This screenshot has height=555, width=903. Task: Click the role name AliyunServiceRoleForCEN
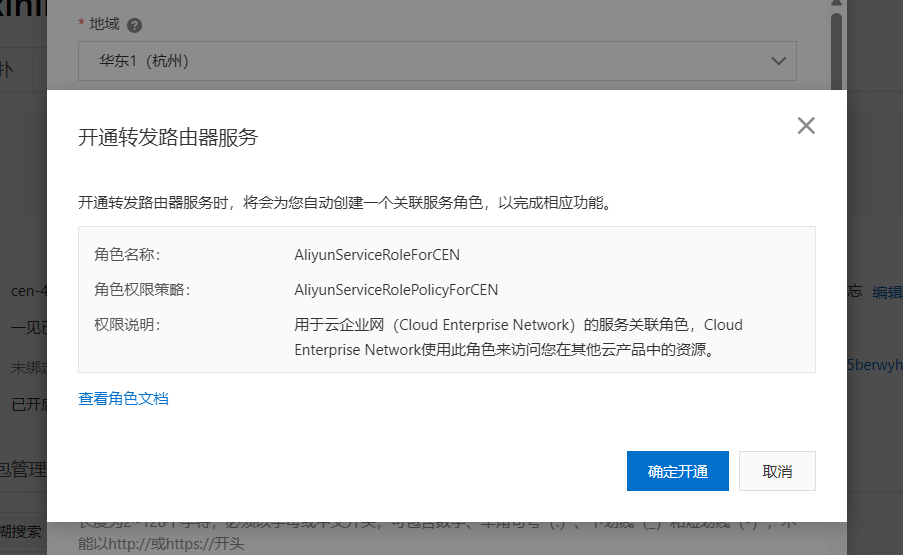pyautogui.click(x=377, y=255)
